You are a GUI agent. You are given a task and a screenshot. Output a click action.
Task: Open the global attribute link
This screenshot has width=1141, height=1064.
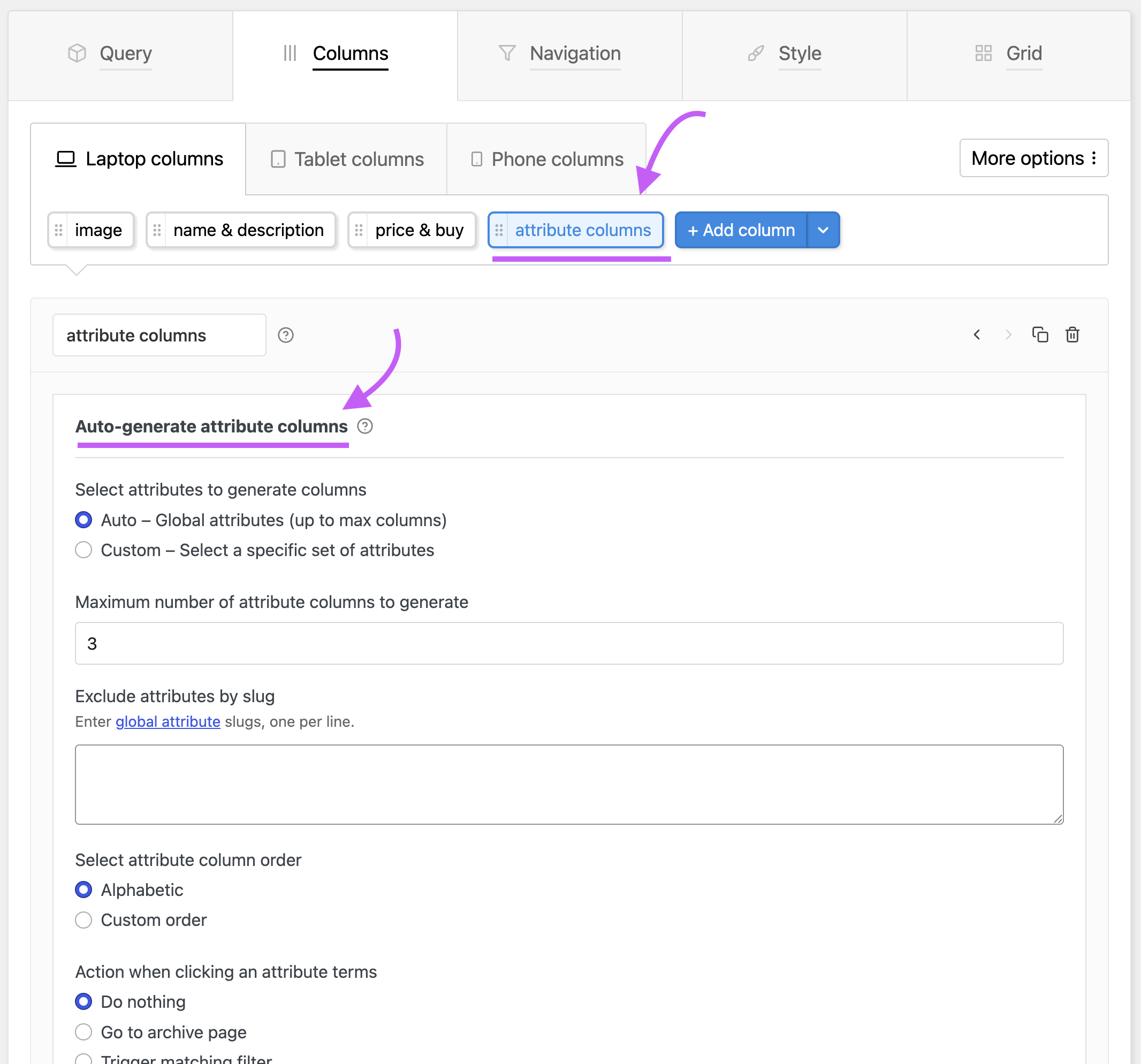[x=168, y=721]
